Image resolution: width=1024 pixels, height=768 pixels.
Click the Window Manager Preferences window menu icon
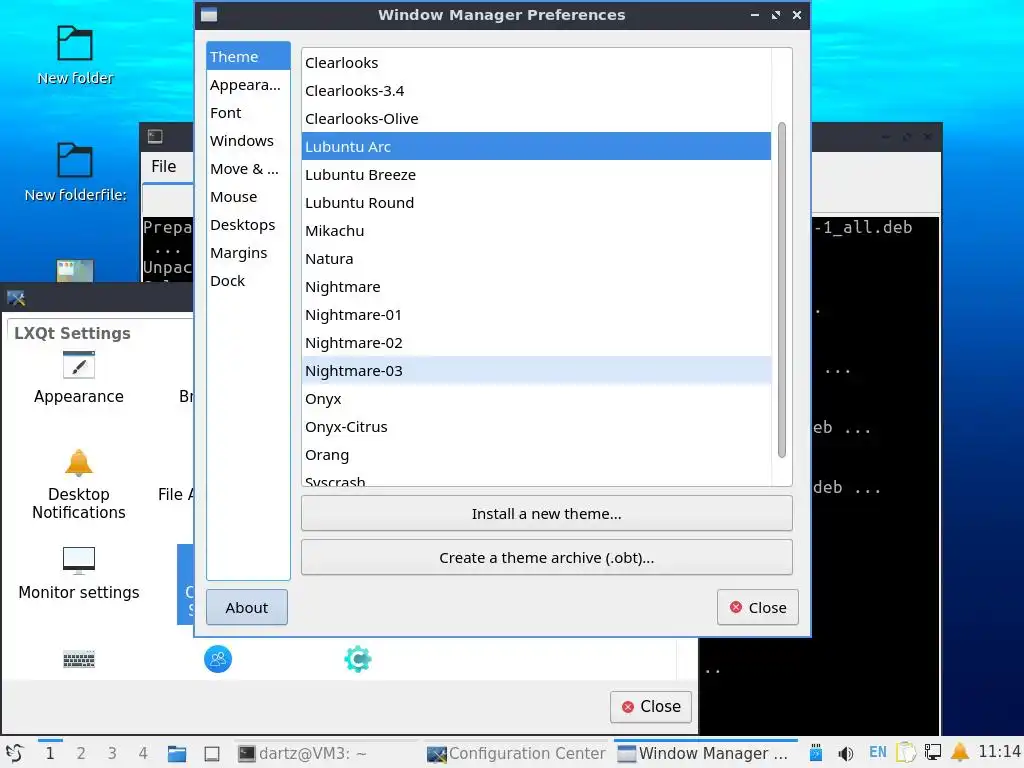pyautogui.click(x=209, y=15)
